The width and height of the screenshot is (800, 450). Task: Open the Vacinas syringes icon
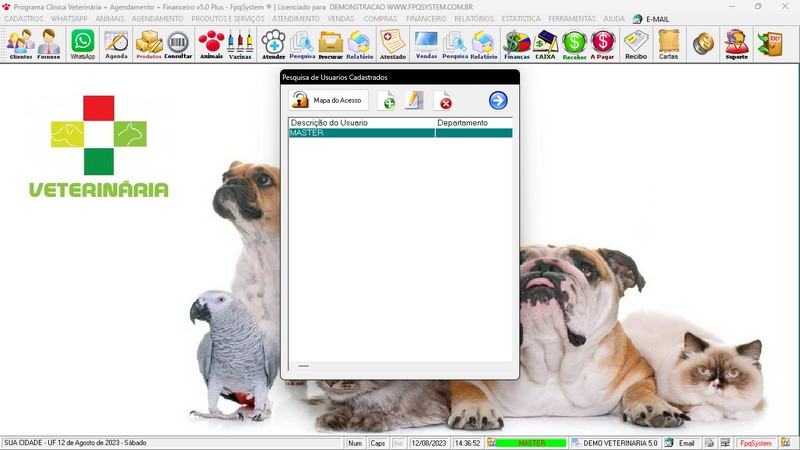point(240,44)
